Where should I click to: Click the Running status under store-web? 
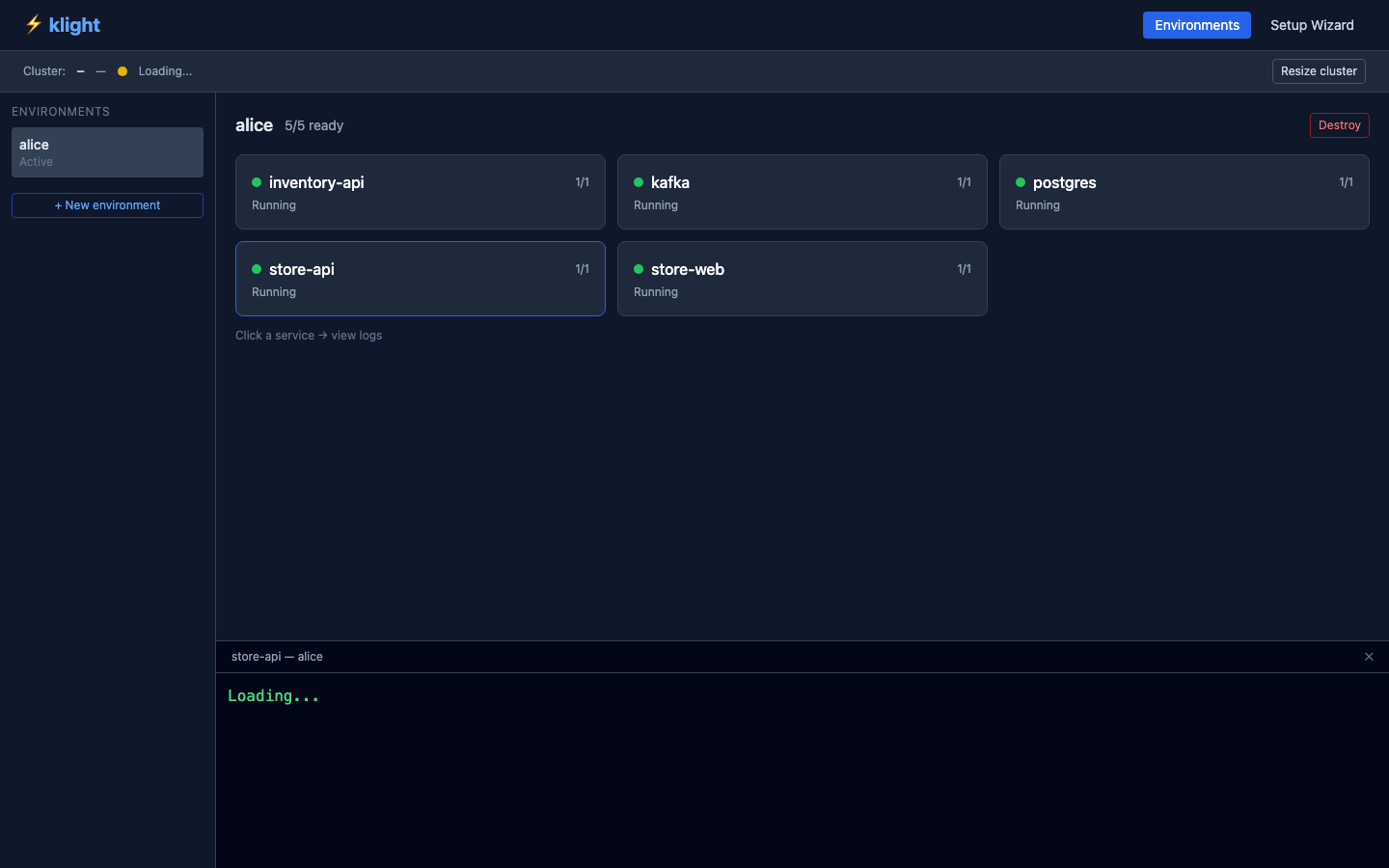coord(656,292)
